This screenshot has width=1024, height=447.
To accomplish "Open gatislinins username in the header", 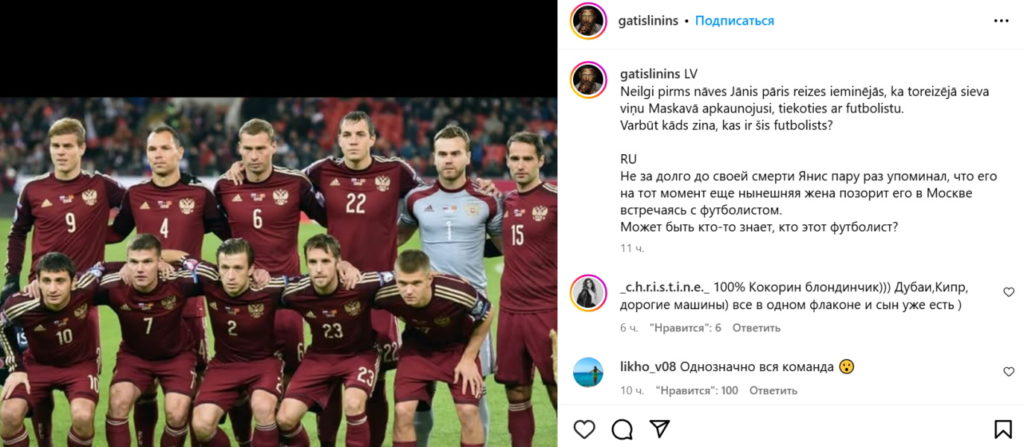I will (648, 21).
